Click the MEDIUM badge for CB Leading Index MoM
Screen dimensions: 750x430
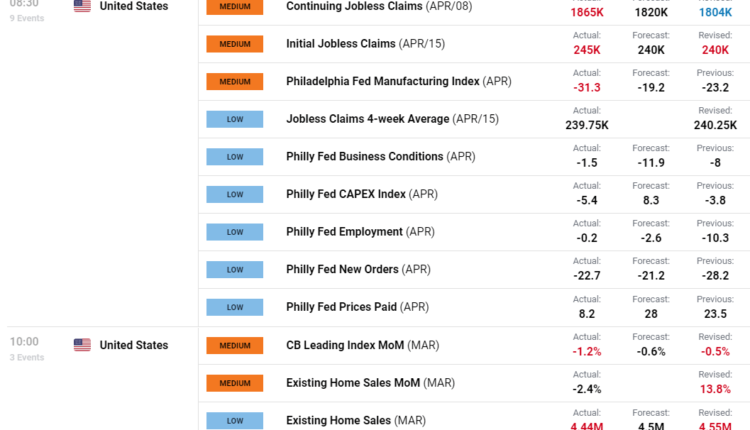(x=234, y=345)
